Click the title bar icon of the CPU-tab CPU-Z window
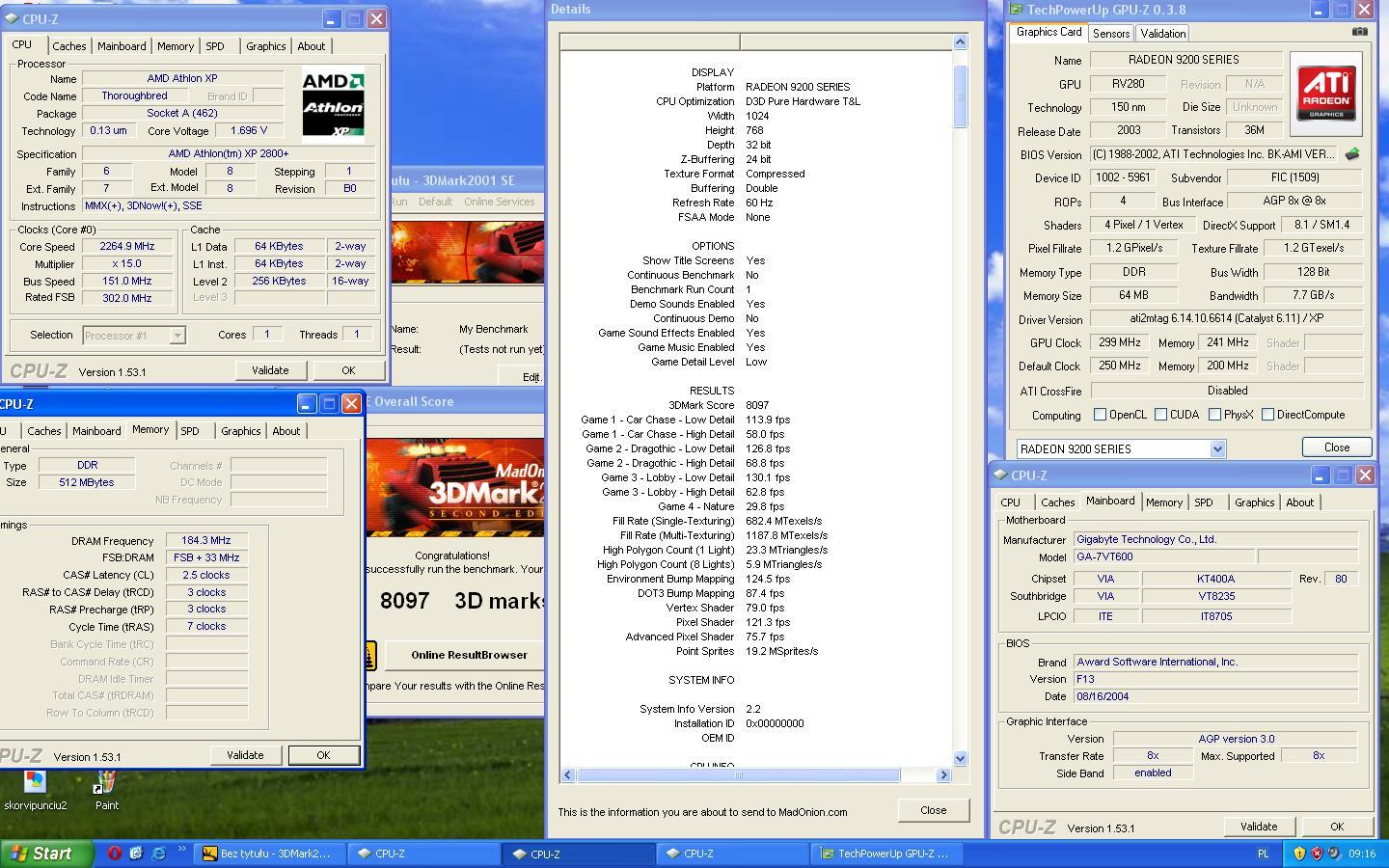 click(12, 18)
